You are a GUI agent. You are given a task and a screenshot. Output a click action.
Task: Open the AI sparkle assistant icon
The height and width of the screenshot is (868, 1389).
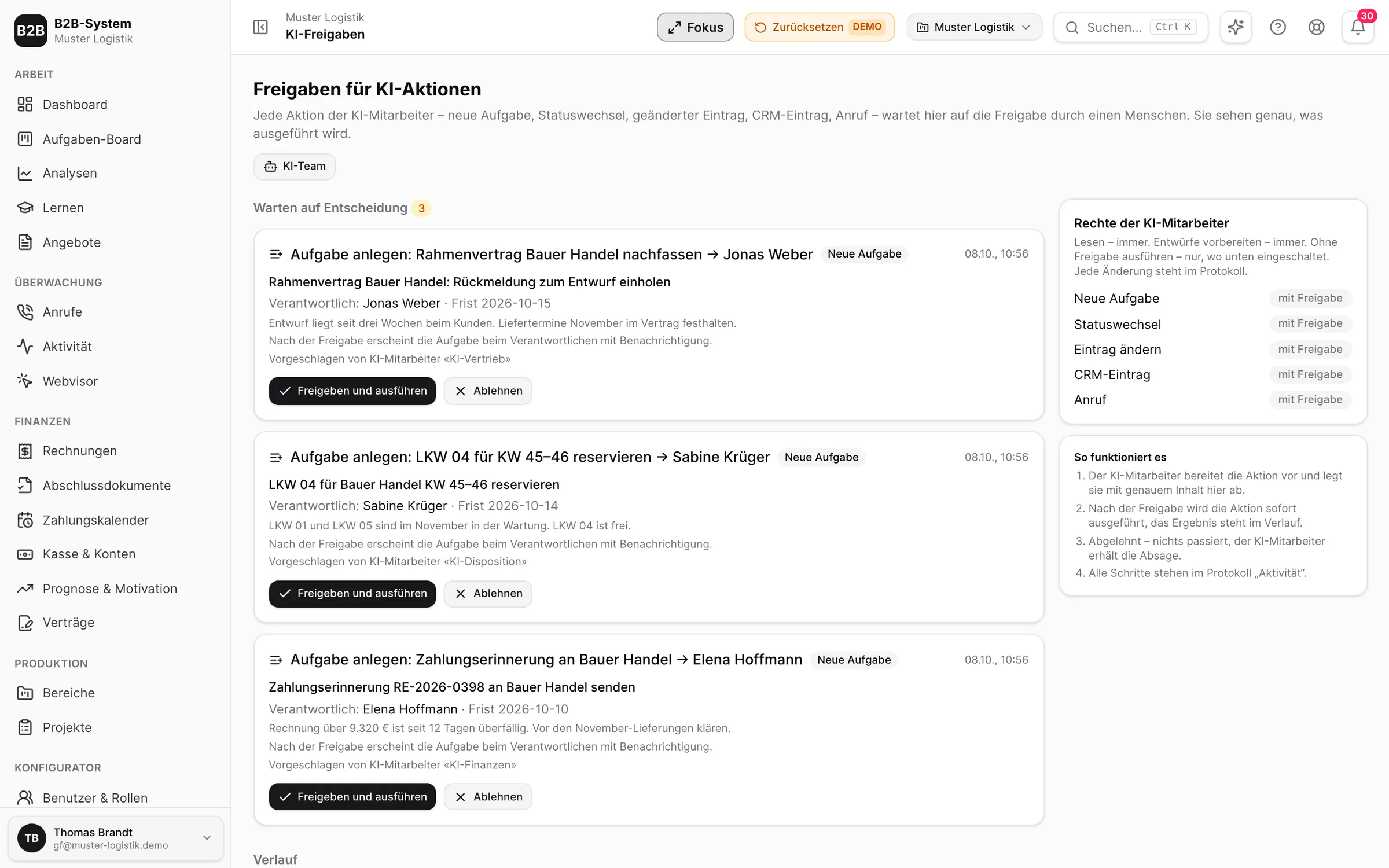[x=1236, y=27]
